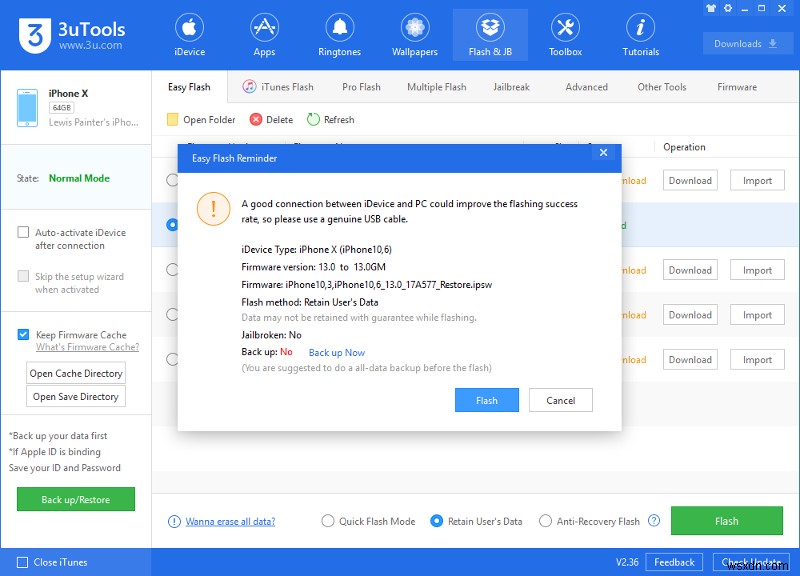The height and width of the screenshot is (576, 800).
Task: Click the Check Update button
Action: (x=751, y=562)
